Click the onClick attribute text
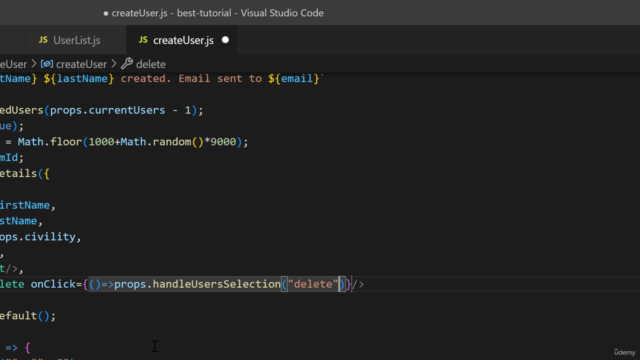 coord(53,284)
